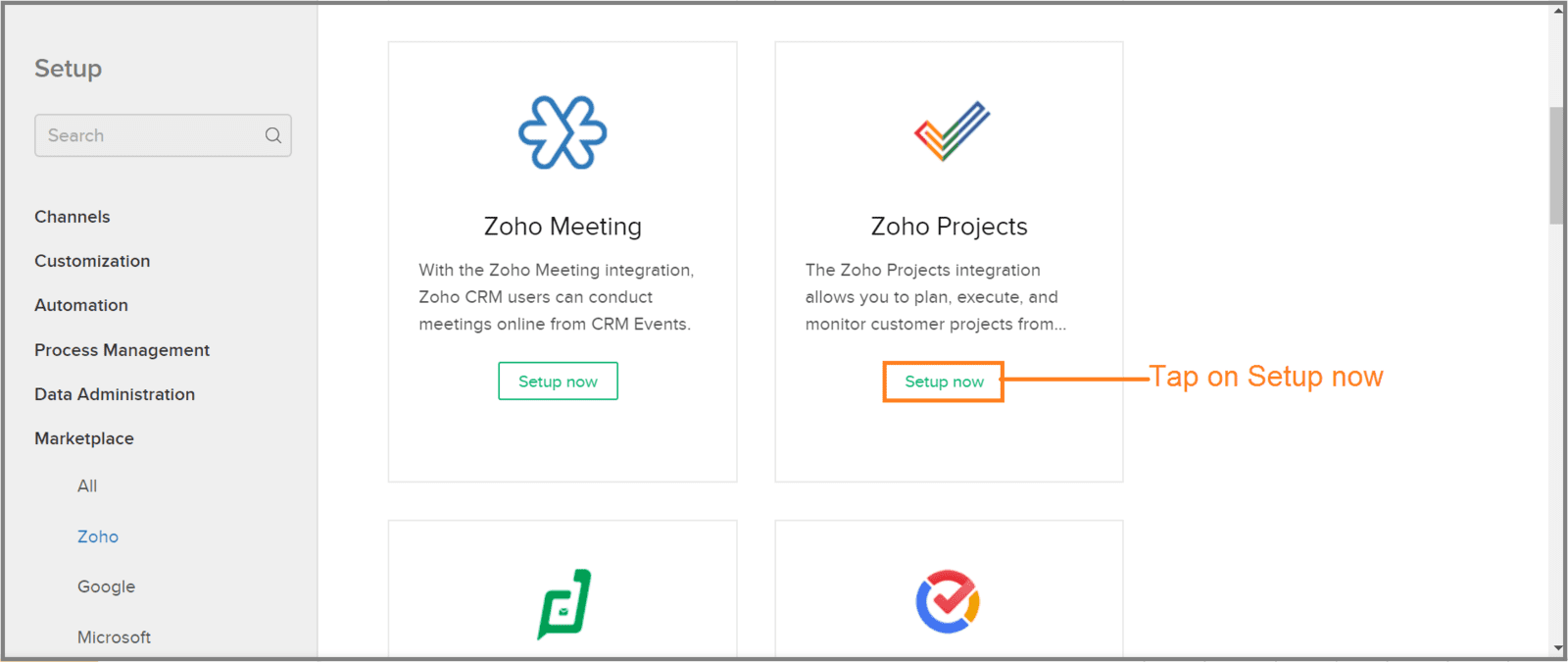Select Zoho under Marketplace

point(98,537)
